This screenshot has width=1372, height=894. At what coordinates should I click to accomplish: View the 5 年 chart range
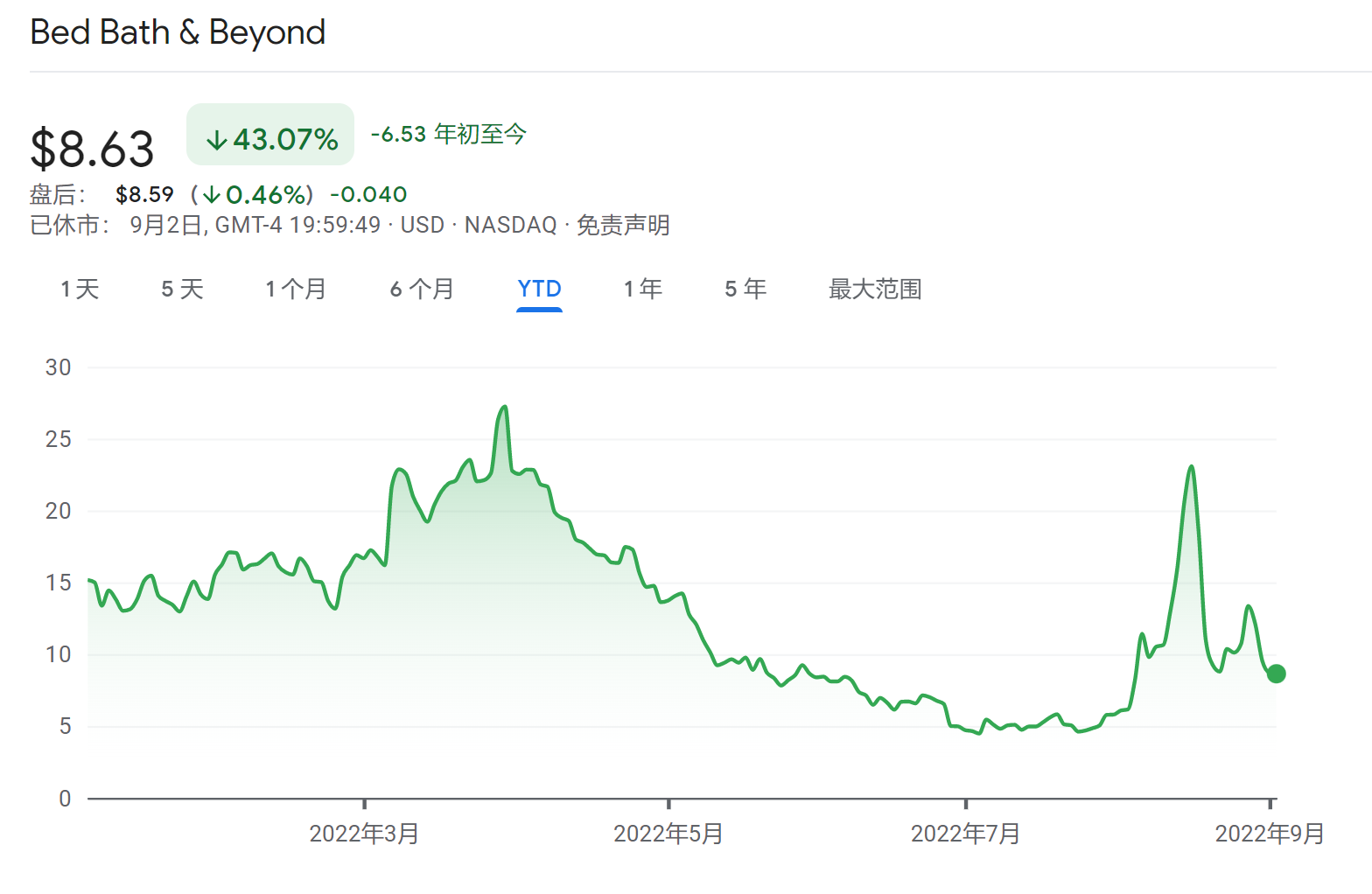click(745, 289)
